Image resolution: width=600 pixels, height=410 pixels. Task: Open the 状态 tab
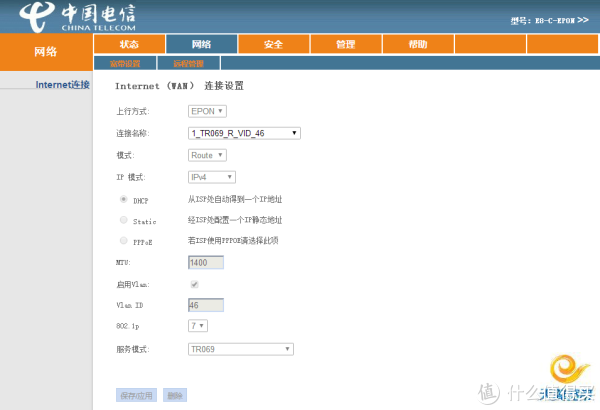tap(129, 44)
